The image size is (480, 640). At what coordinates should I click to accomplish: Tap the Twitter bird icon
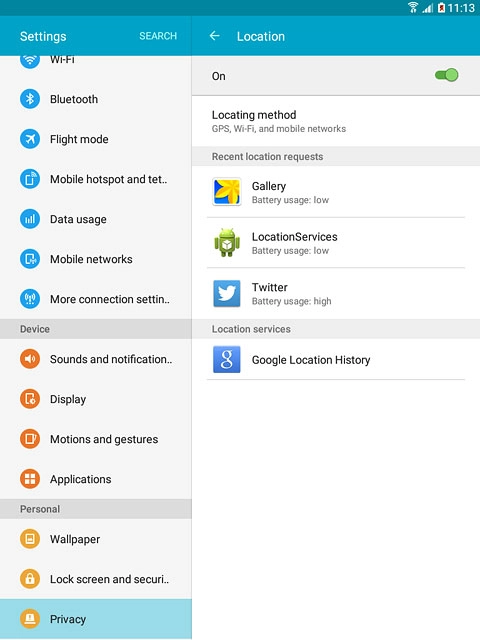pos(227,293)
